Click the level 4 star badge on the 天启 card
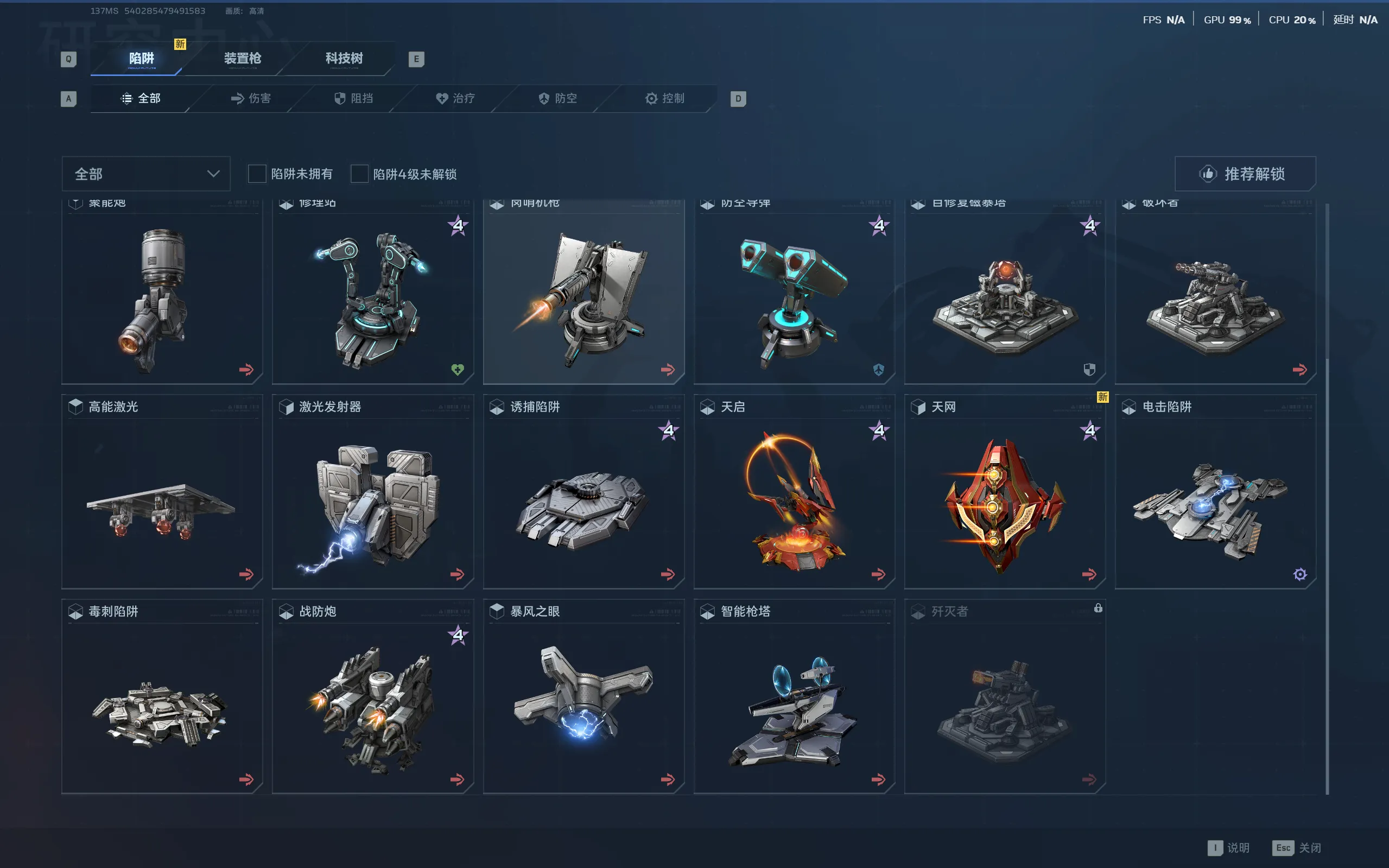1389x868 pixels. 879,430
